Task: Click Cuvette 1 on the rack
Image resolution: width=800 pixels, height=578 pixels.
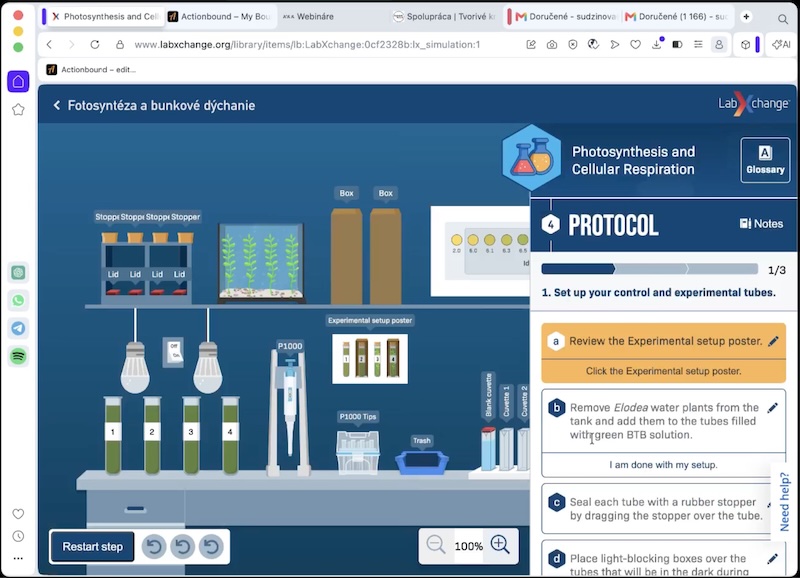Action: point(506,449)
